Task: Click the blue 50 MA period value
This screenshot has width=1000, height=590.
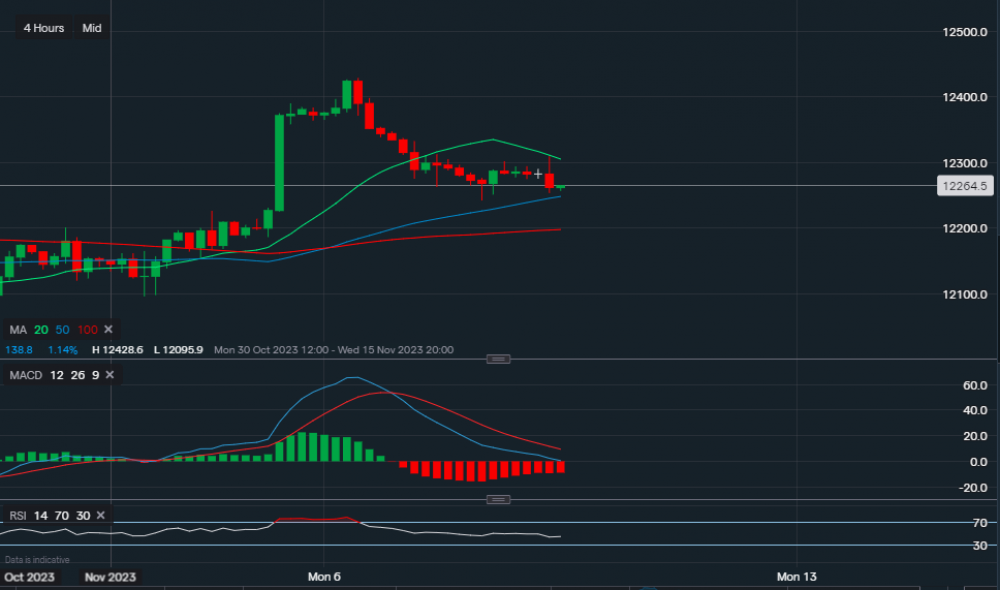Action: pyautogui.click(x=62, y=330)
